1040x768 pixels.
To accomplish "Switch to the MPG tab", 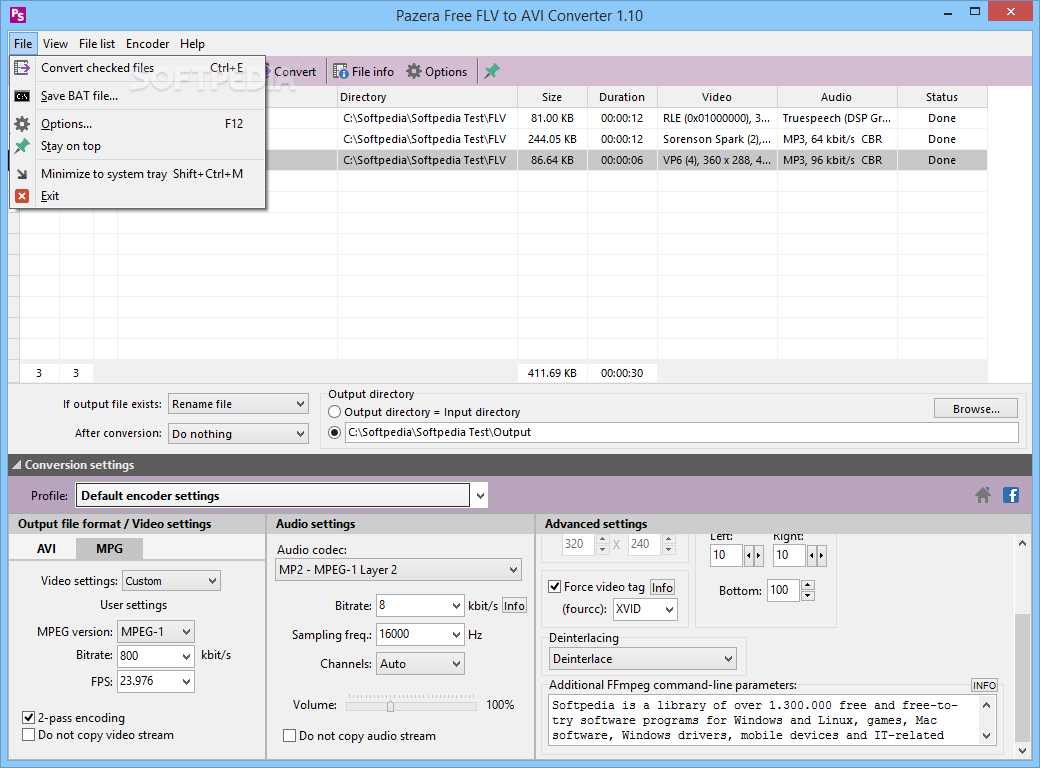I will (x=109, y=548).
